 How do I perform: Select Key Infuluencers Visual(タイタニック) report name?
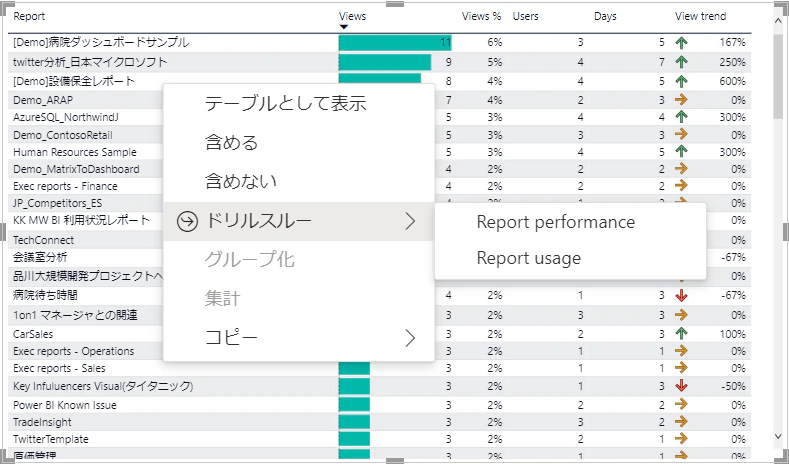pyautogui.click(x=103, y=386)
